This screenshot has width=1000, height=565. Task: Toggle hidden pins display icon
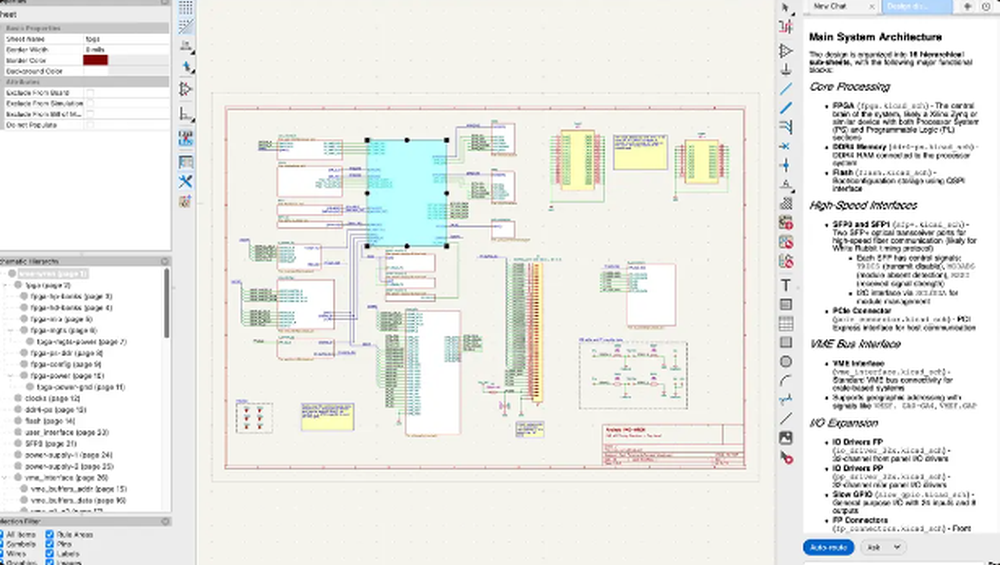coord(186,89)
